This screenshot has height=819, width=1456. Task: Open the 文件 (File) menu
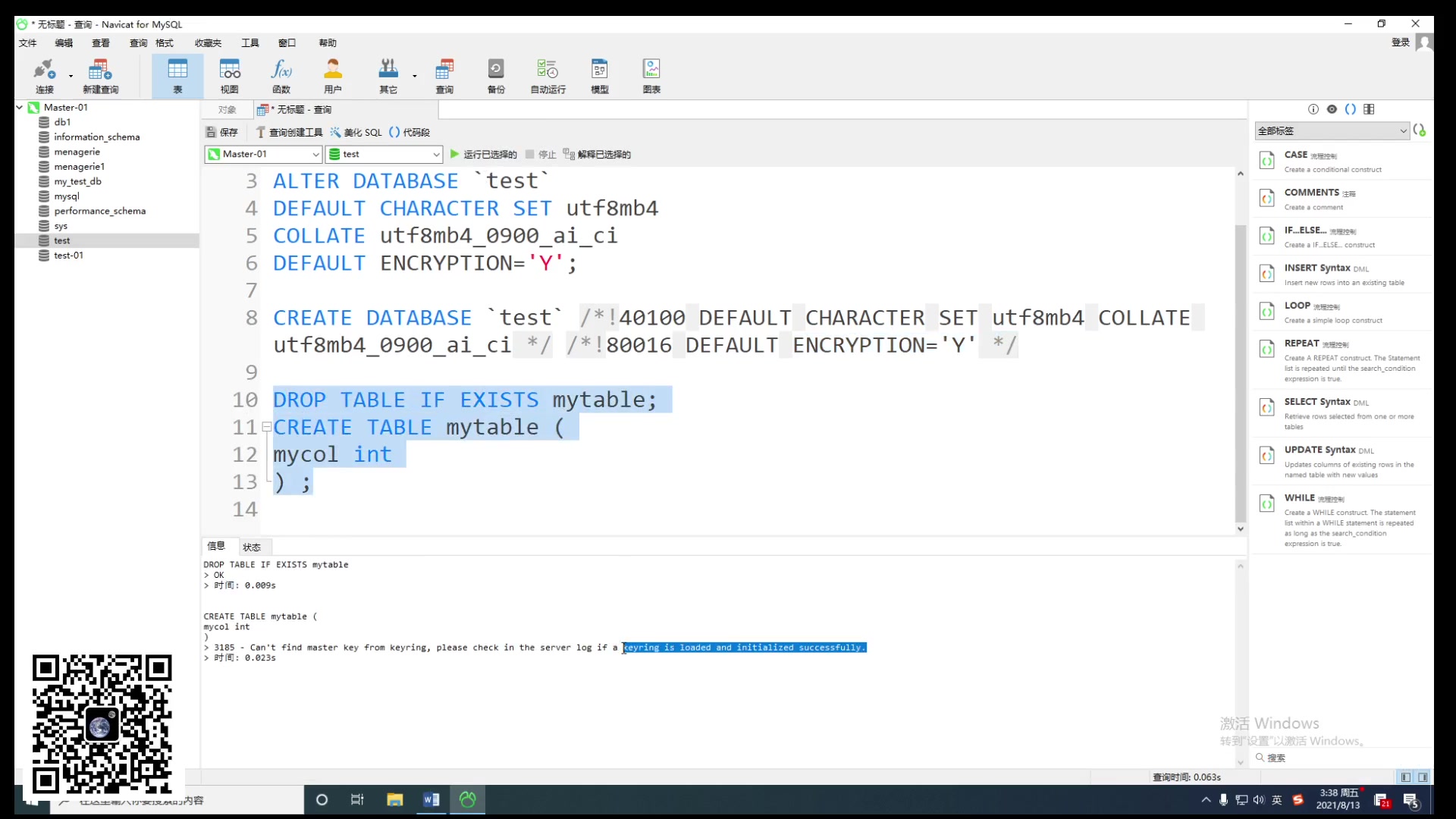28,43
